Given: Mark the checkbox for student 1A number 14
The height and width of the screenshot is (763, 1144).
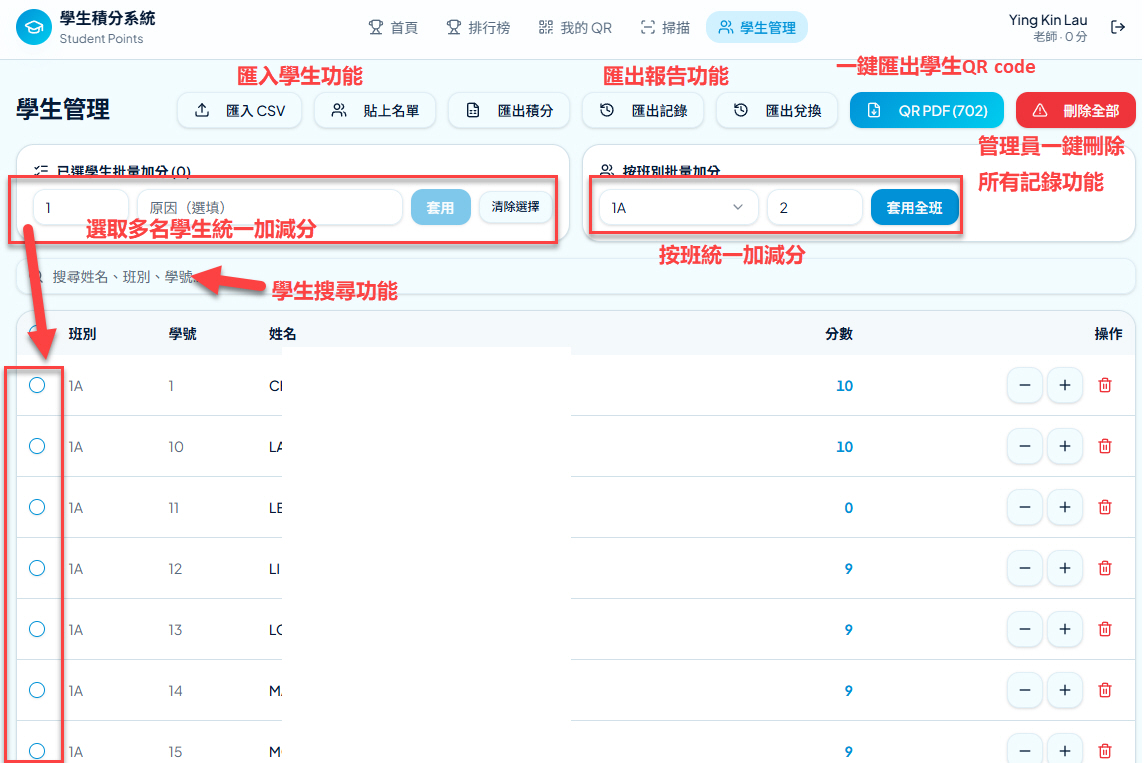Looking at the screenshot, I should tap(37, 690).
